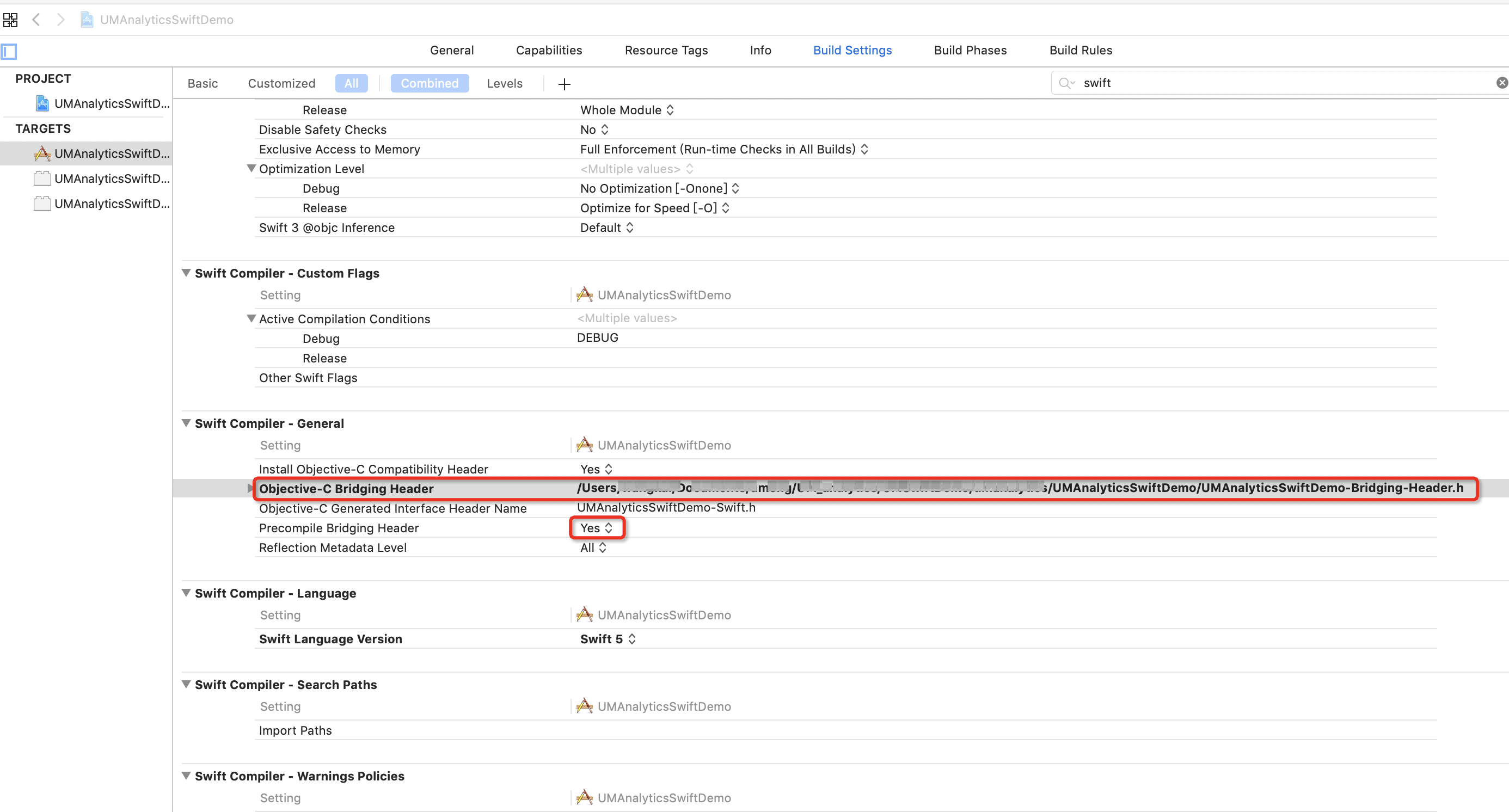Open the Build Settings tab
Screen dimensions: 1509x812
(x=852, y=51)
